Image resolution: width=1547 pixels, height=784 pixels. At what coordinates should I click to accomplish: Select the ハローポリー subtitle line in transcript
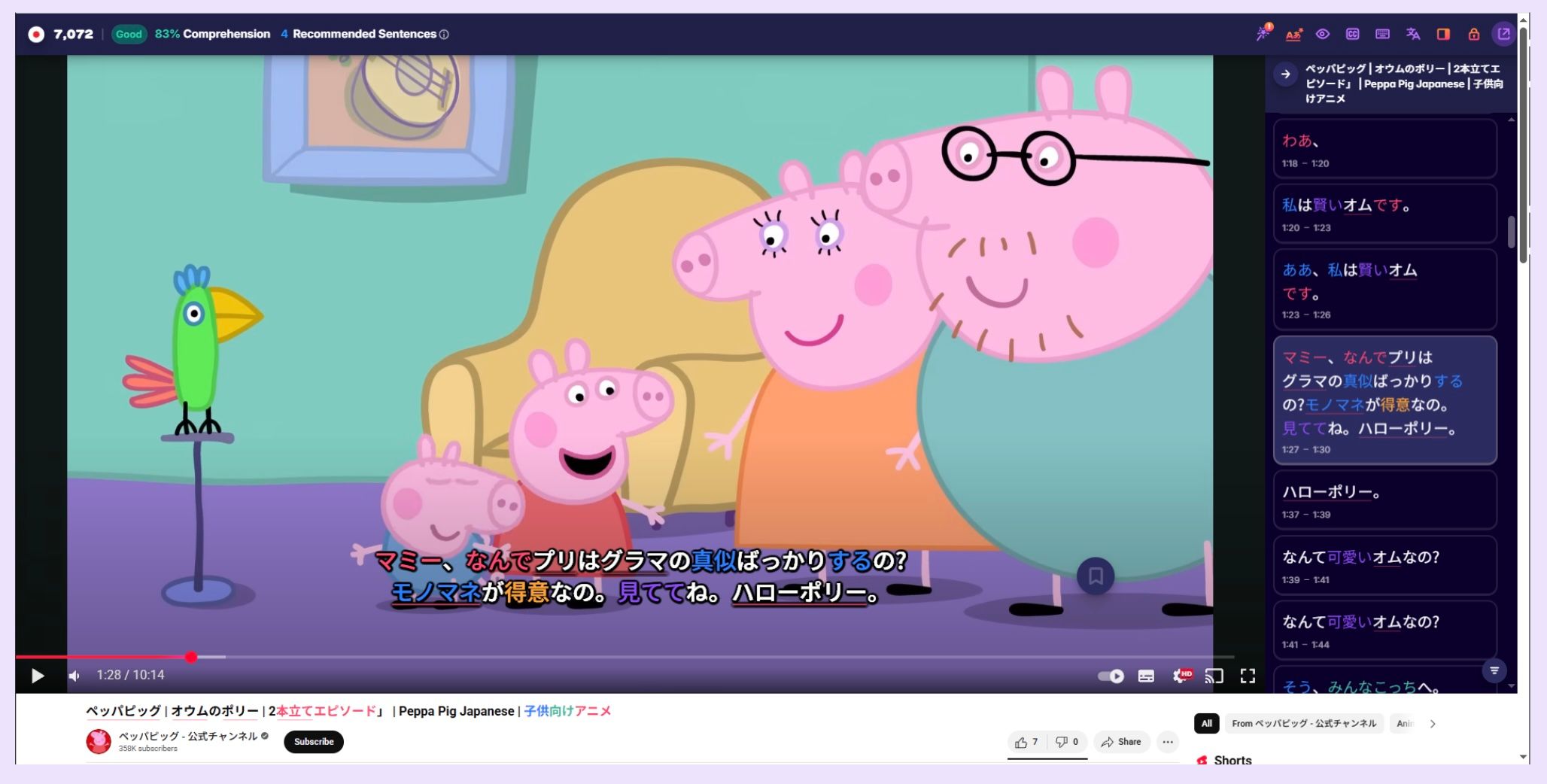tap(1384, 500)
